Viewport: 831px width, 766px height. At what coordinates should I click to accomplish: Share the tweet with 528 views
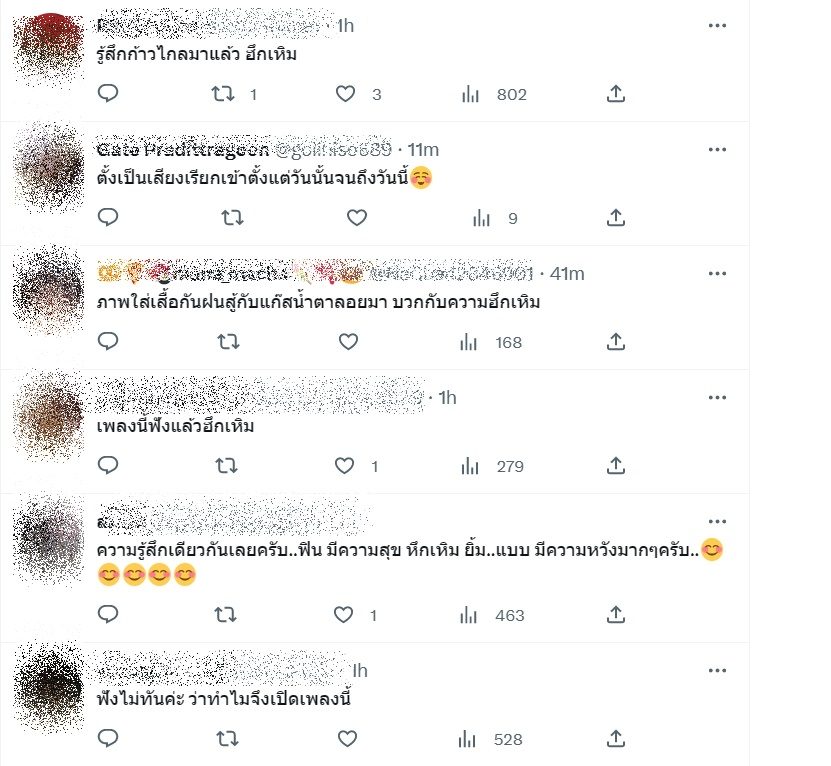[615, 738]
